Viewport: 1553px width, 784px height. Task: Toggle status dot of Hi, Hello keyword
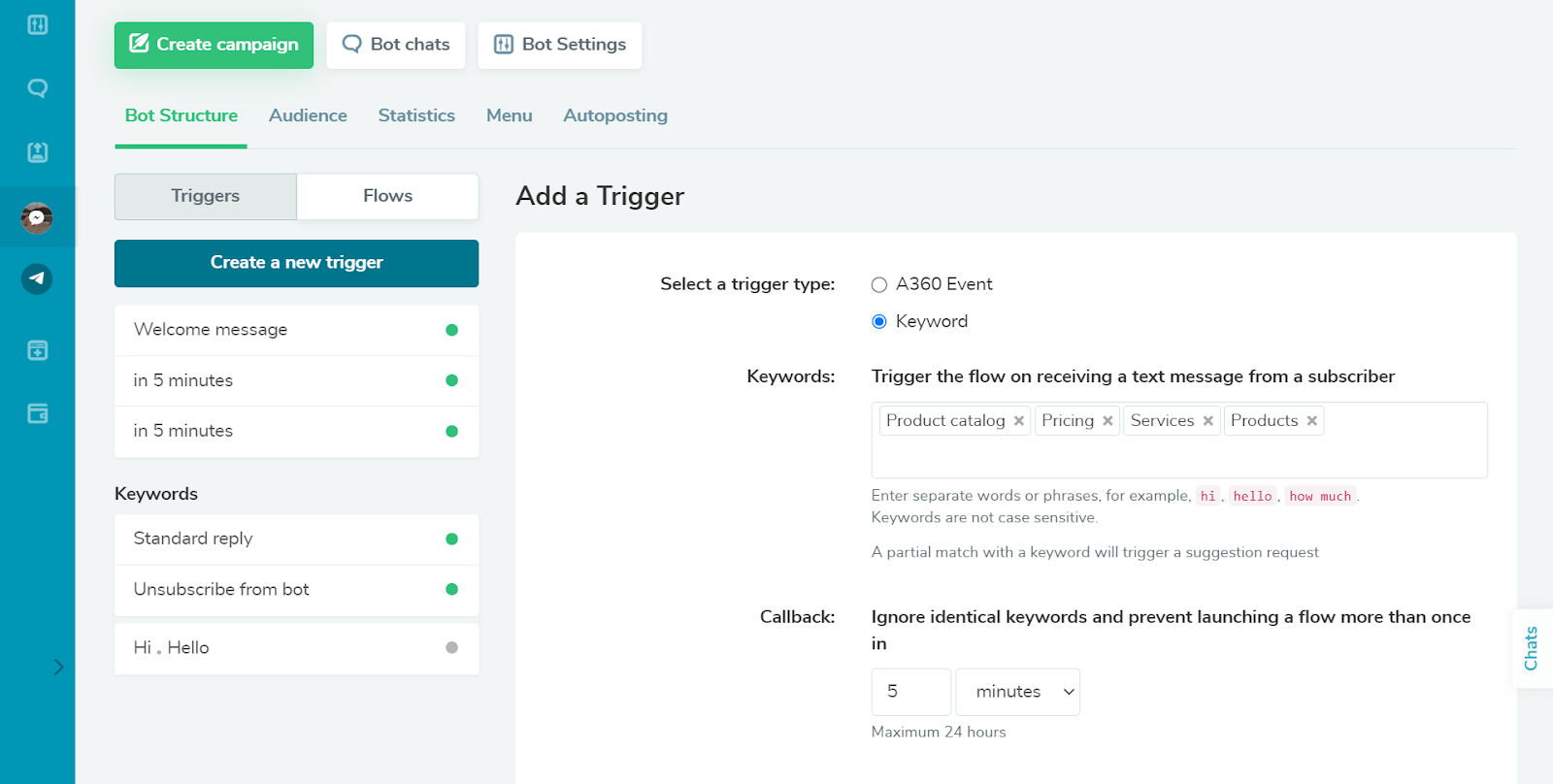click(451, 648)
